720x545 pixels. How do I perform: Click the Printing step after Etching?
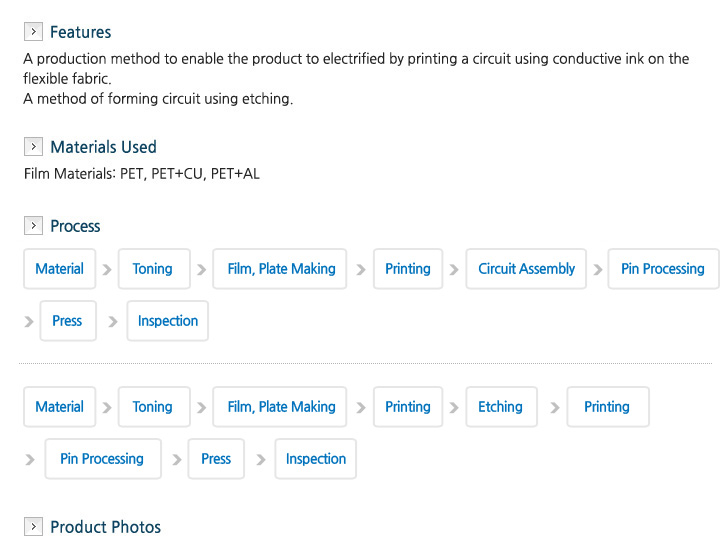(608, 407)
